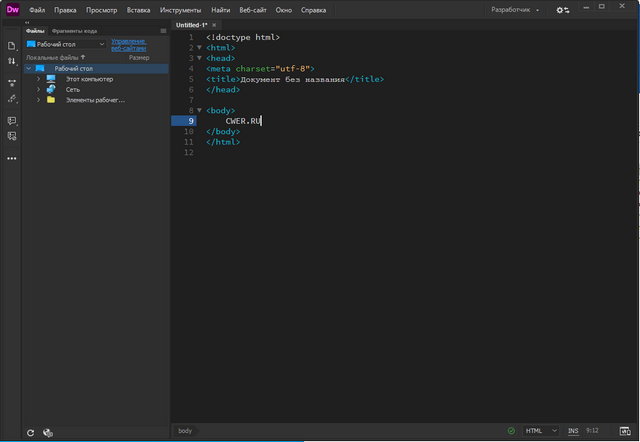Viewport: 640px width, 442px height.
Task: Click the Dreamweaver Dw logo icon
Action: [13, 9]
